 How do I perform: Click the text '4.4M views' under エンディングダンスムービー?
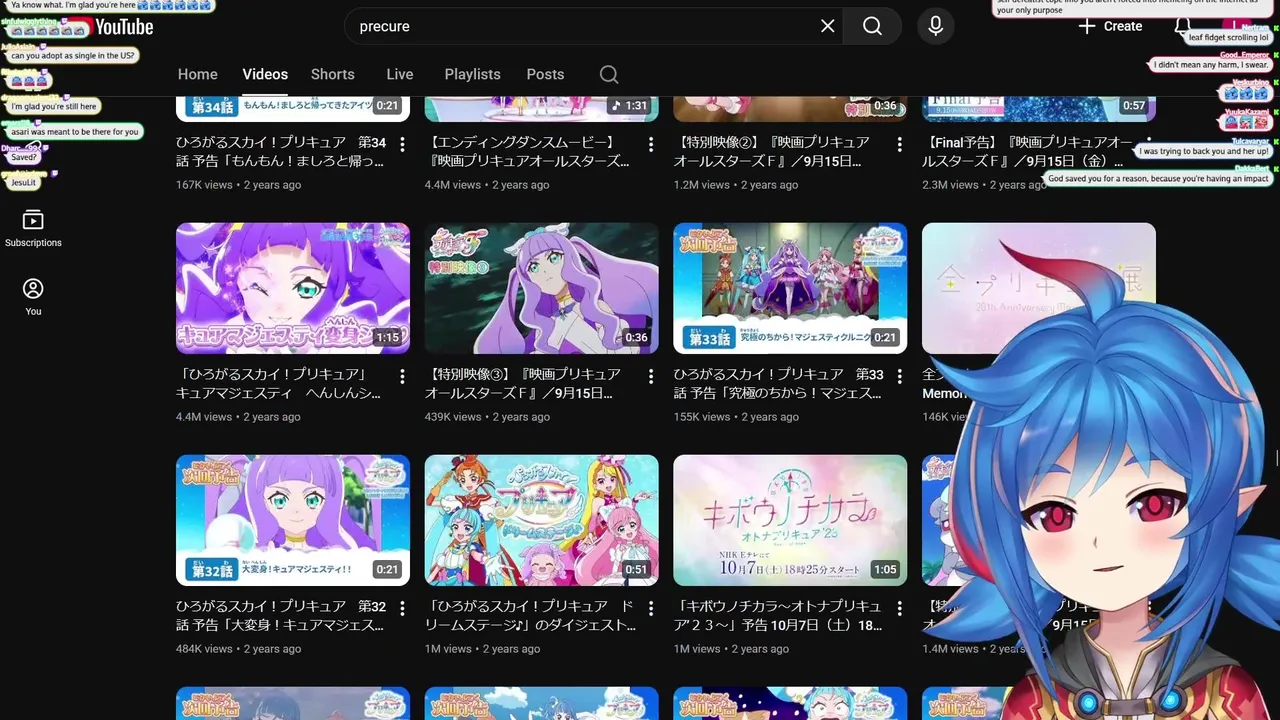coord(453,185)
